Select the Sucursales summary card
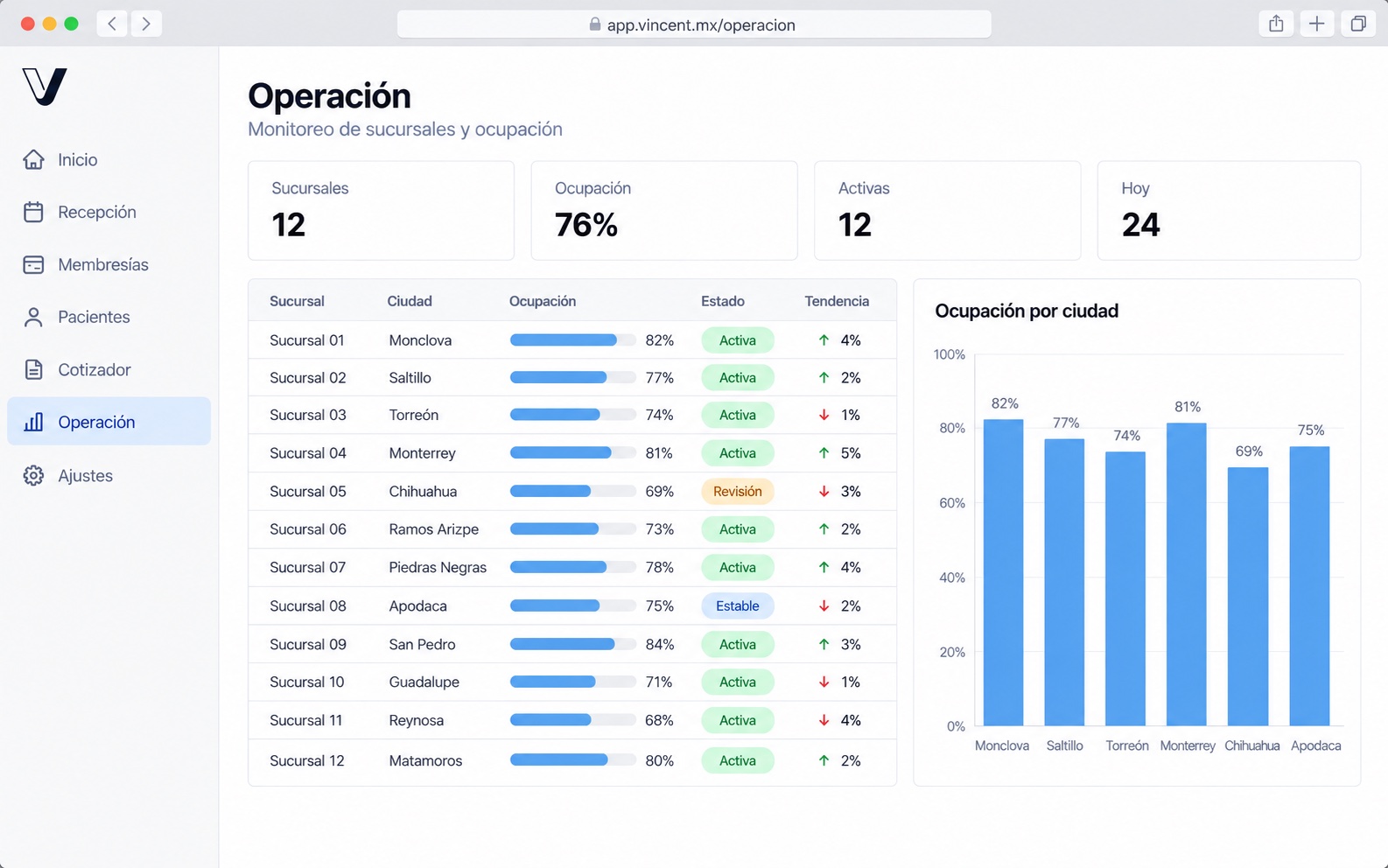 [381, 210]
